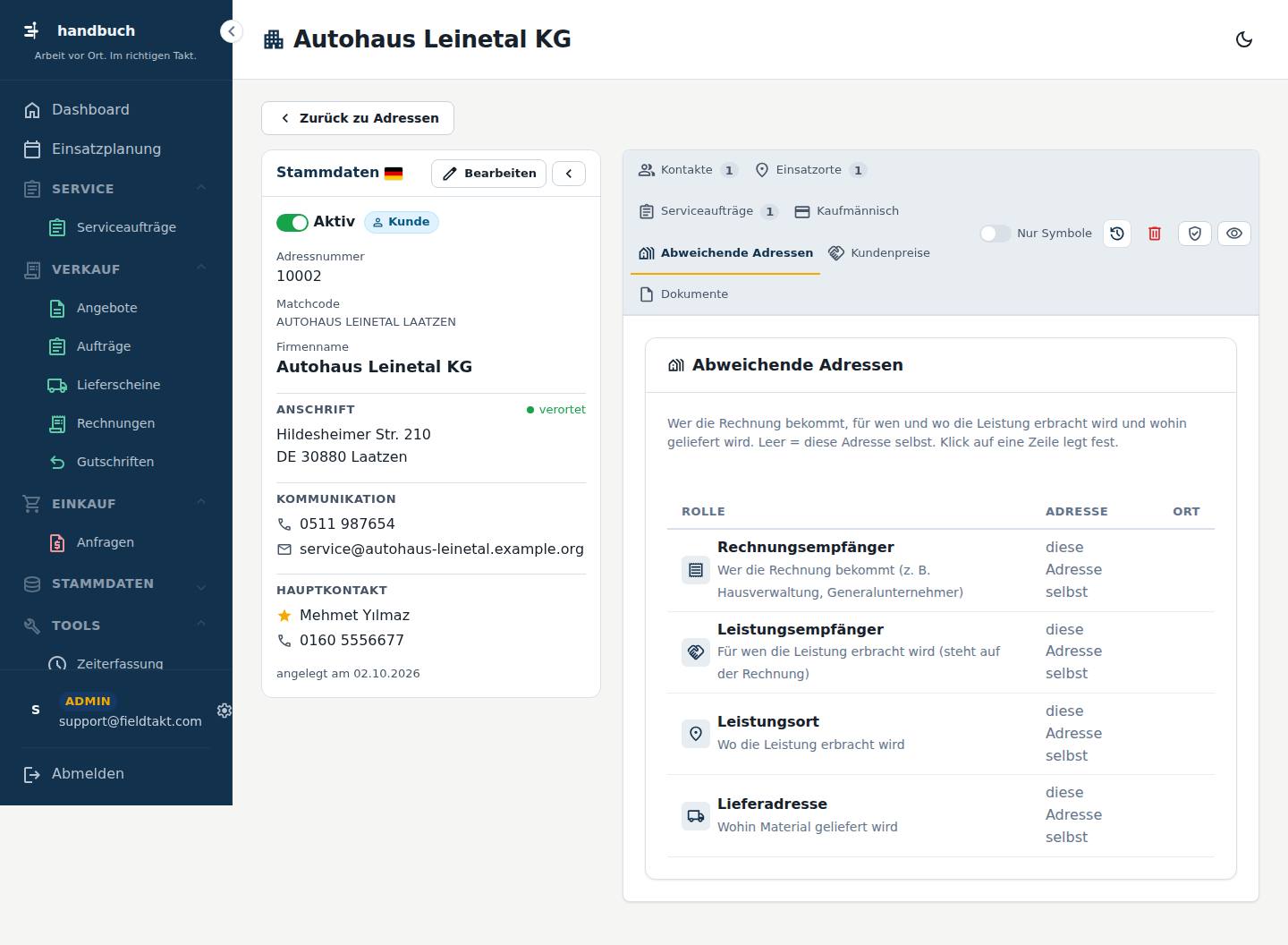Image resolution: width=1288 pixels, height=945 pixels.
Task: Collapse the sidebar with the chevron button
Action: [x=232, y=32]
